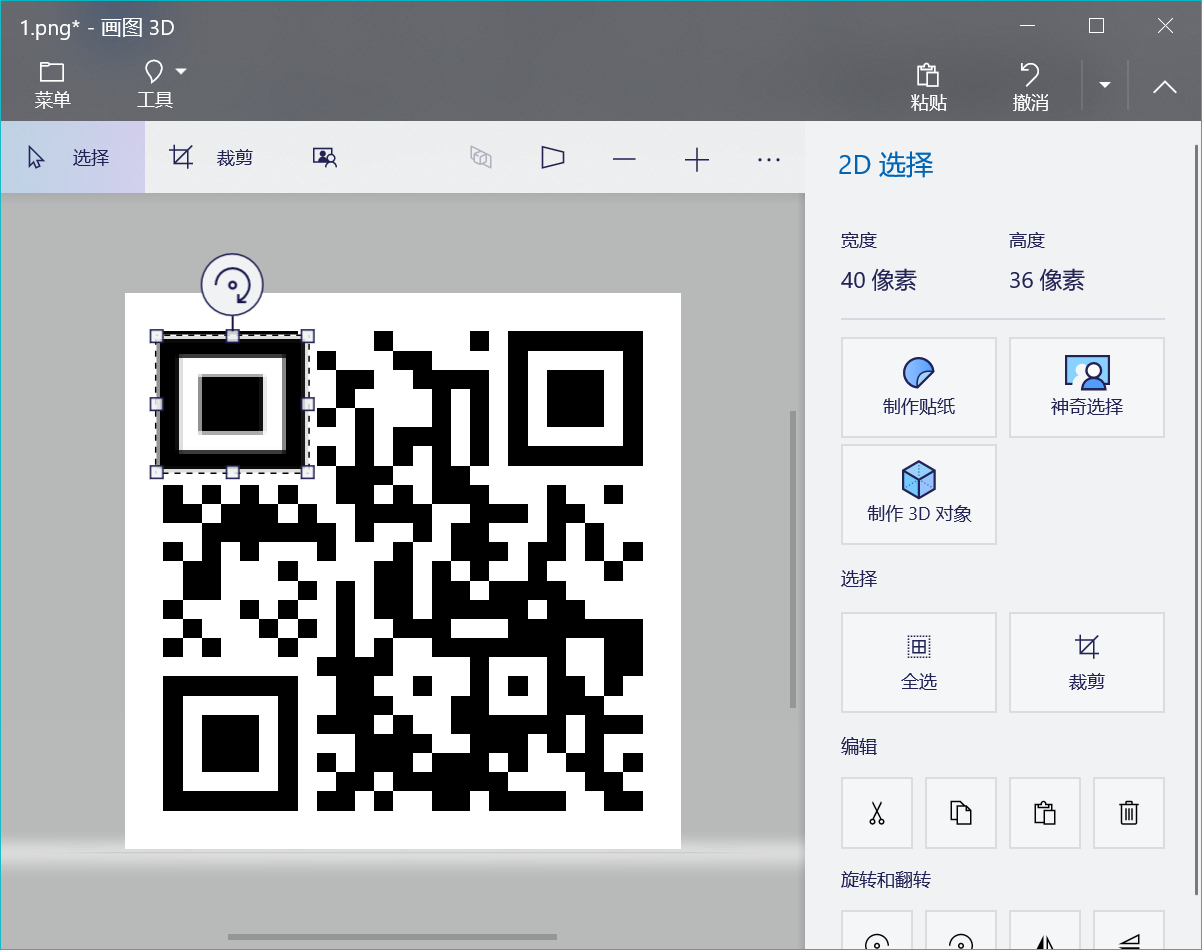Open the three-dot more options menu
Screen dimensions: 1202x950
[768, 159]
